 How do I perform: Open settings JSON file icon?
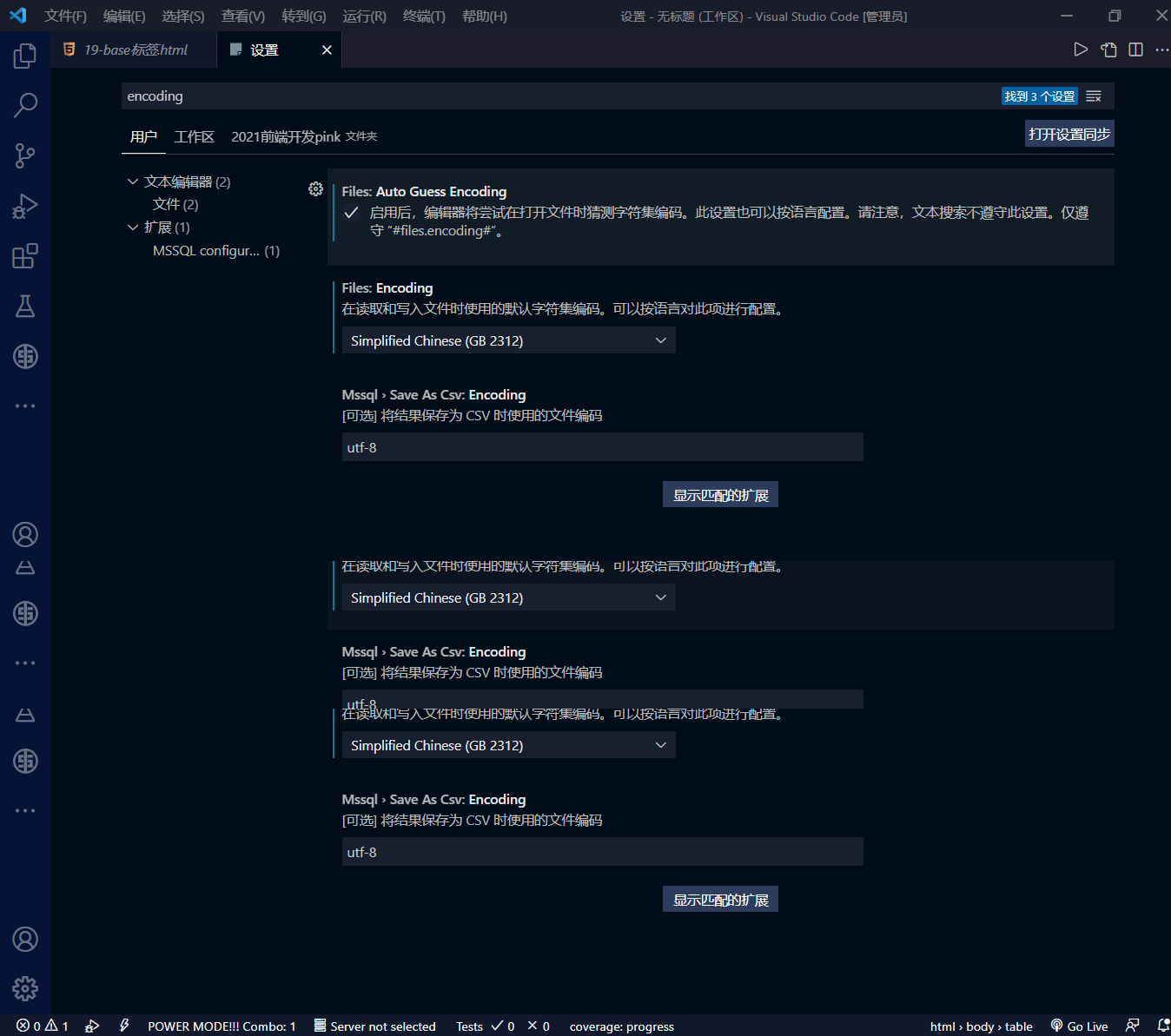click(x=1108, y=49)
